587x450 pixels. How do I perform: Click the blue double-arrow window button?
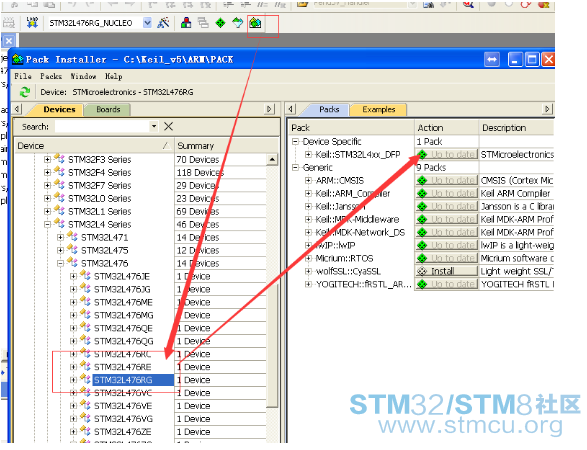tap(492, 60)
